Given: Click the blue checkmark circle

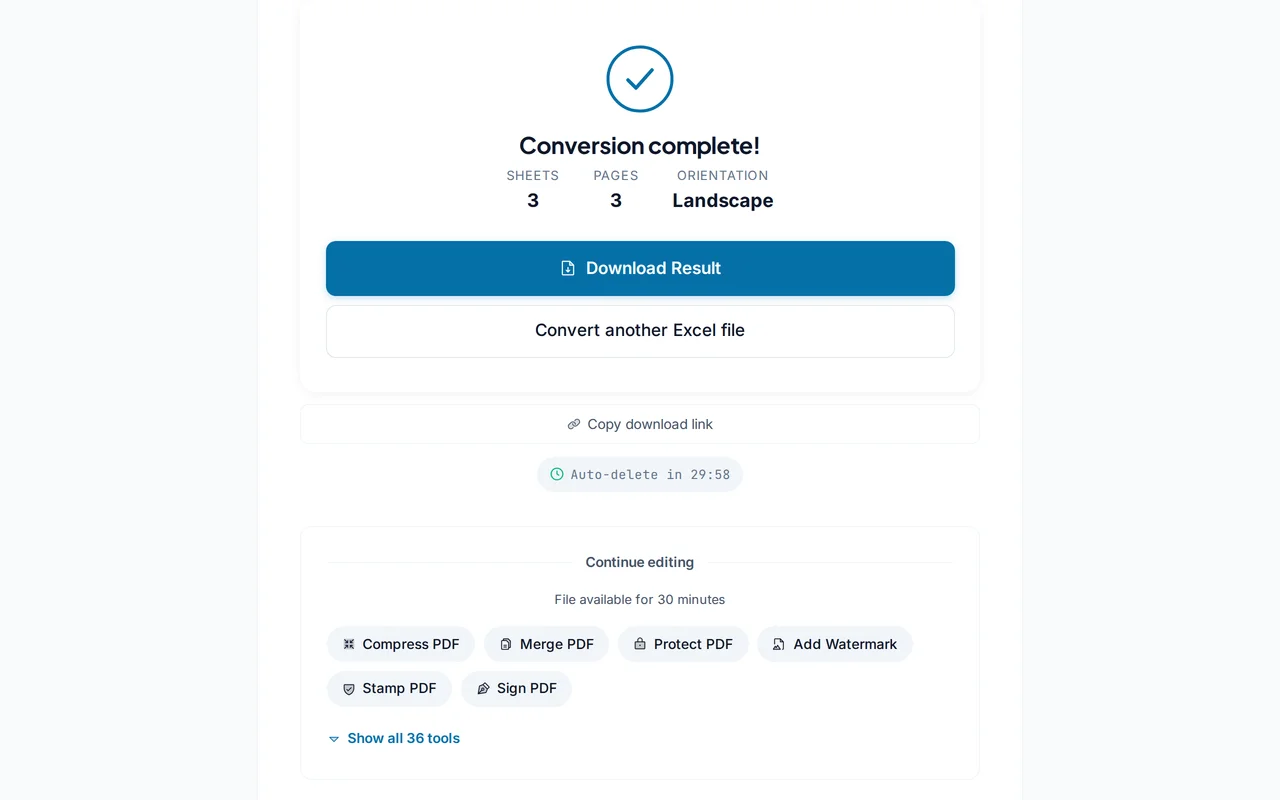Looking at the screenshot, I should coord(640,79).
